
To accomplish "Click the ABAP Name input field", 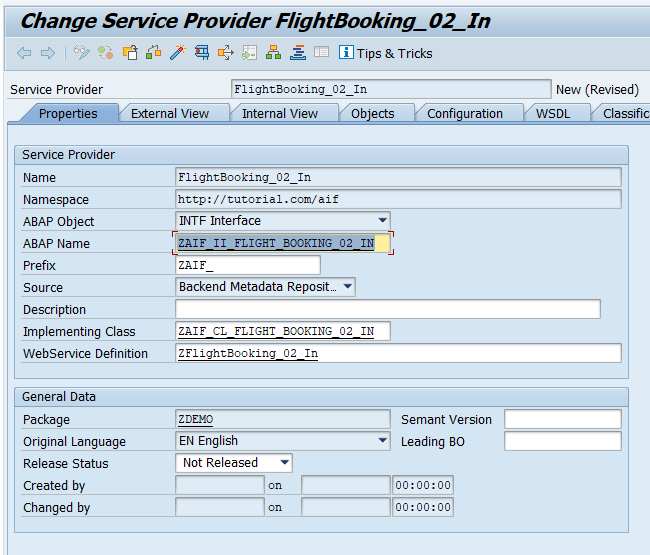I will [x=282, y=243].
